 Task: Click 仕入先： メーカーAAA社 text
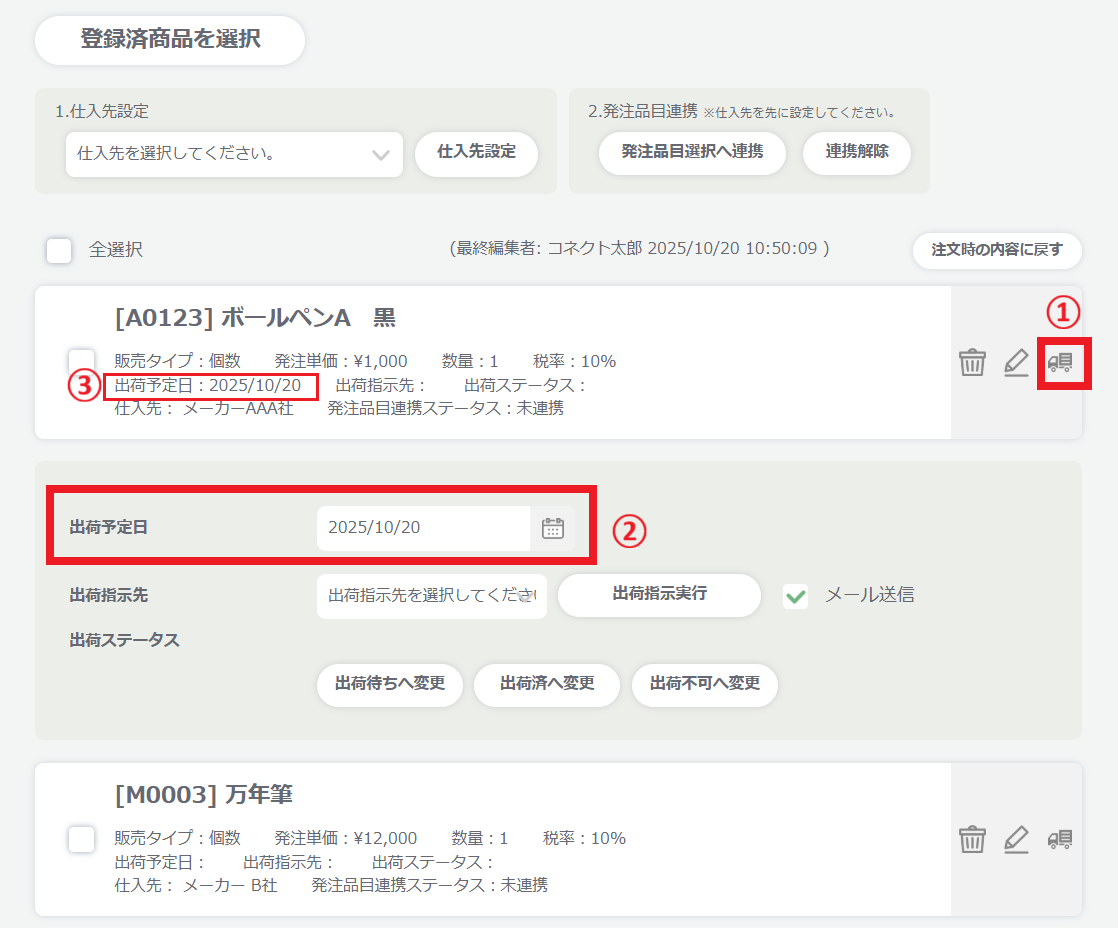click(x=204, y=408)
